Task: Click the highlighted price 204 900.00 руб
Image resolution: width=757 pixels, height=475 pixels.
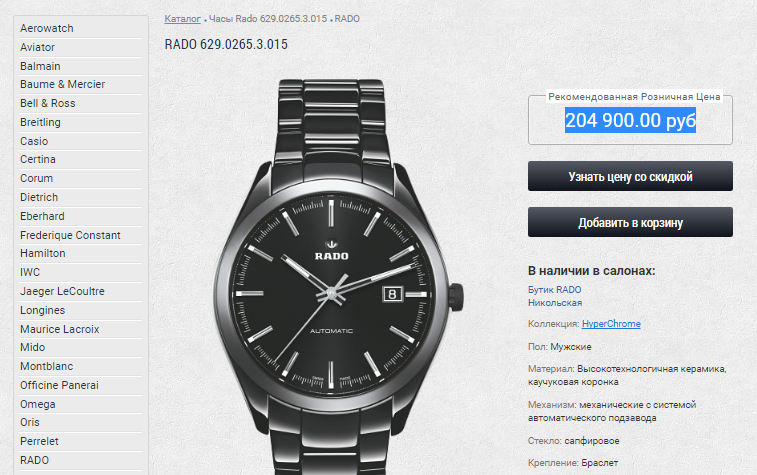Action: (x=630, y=120)
